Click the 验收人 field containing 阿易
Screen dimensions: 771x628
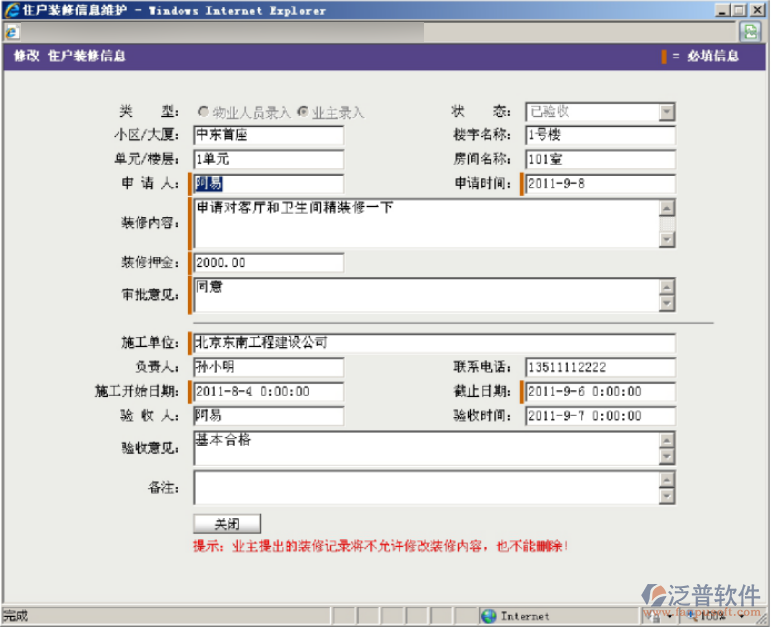click(x=268, y=416)
